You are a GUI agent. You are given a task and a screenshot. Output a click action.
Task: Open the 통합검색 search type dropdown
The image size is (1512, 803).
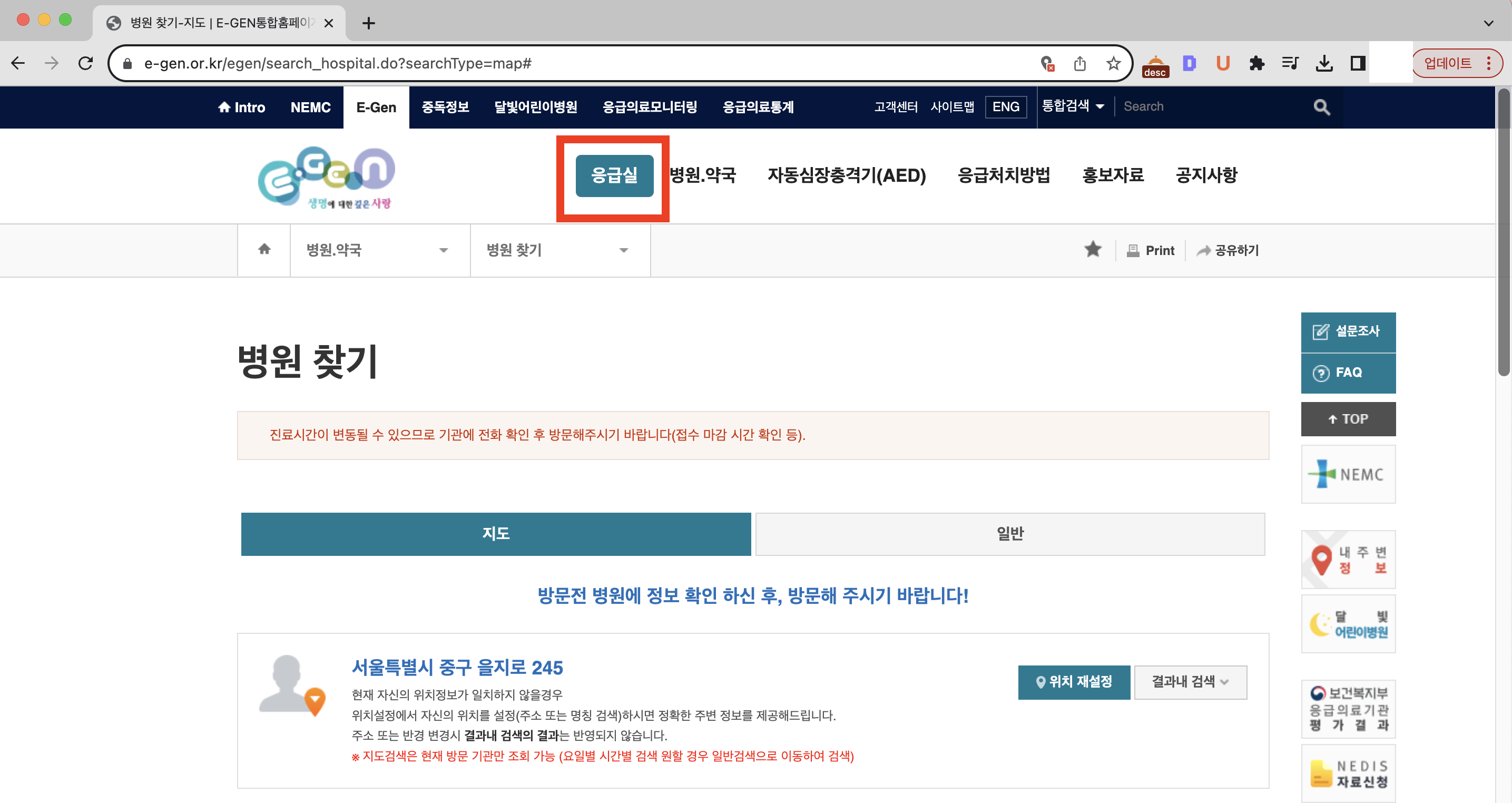click(x=1073, y=106)
